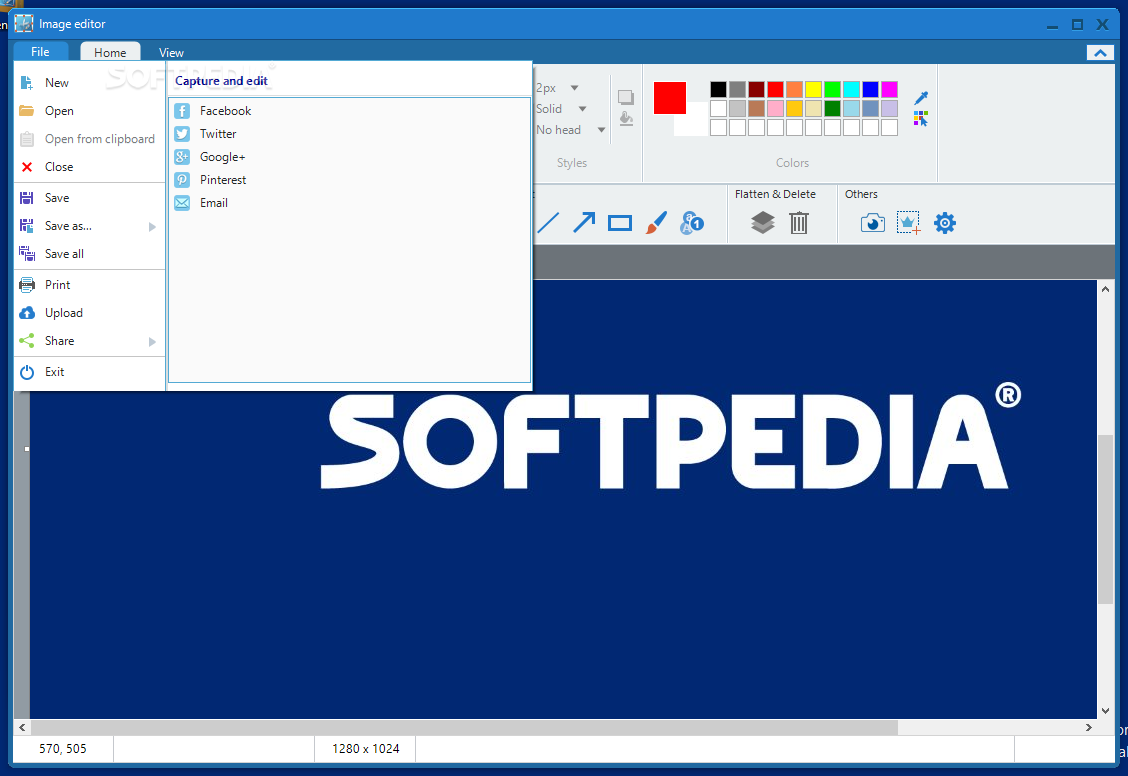Click the horizontal scrollbar right arrow
Screen dimensions: 1128x776
click(x=1088, y=728)
